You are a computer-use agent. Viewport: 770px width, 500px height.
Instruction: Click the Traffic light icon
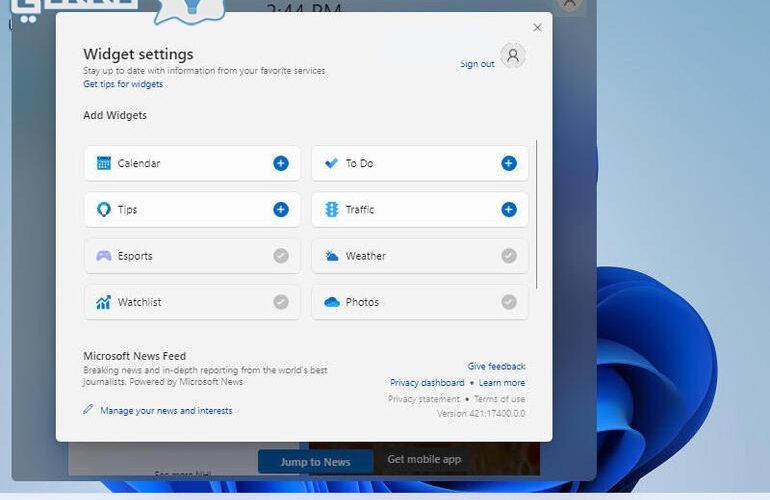click(332, 210)
